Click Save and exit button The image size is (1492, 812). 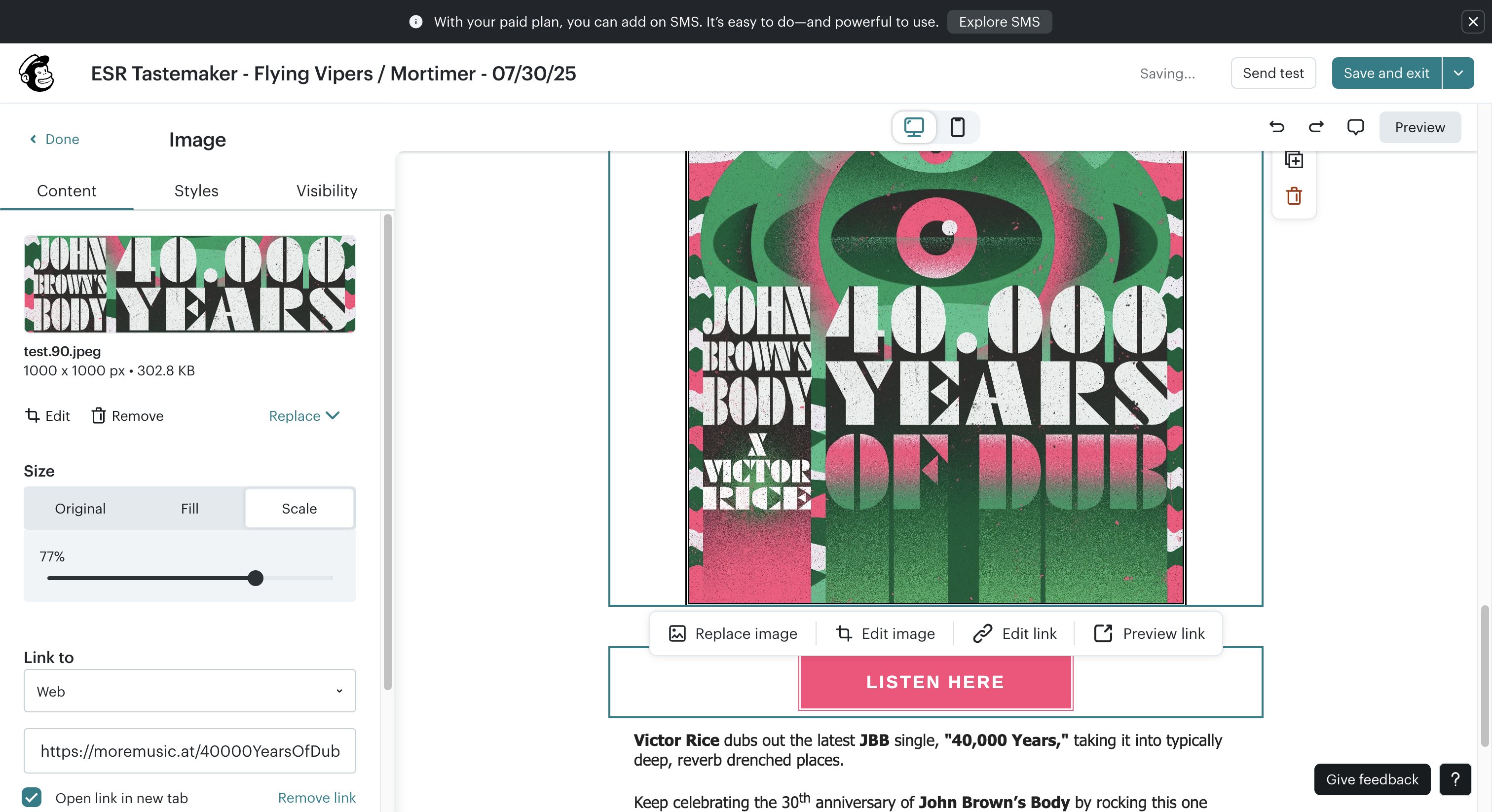(x=1386, y=73)
